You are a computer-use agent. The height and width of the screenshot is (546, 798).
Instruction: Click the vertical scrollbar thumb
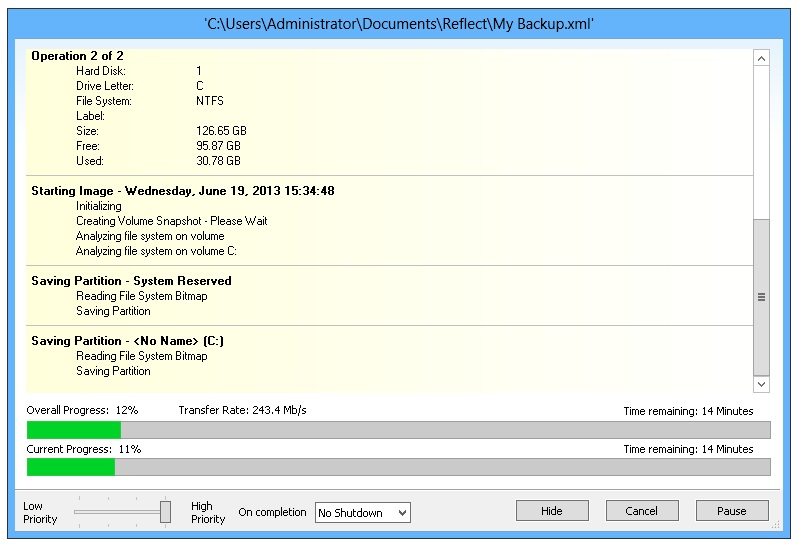click(x=761, y=297)
